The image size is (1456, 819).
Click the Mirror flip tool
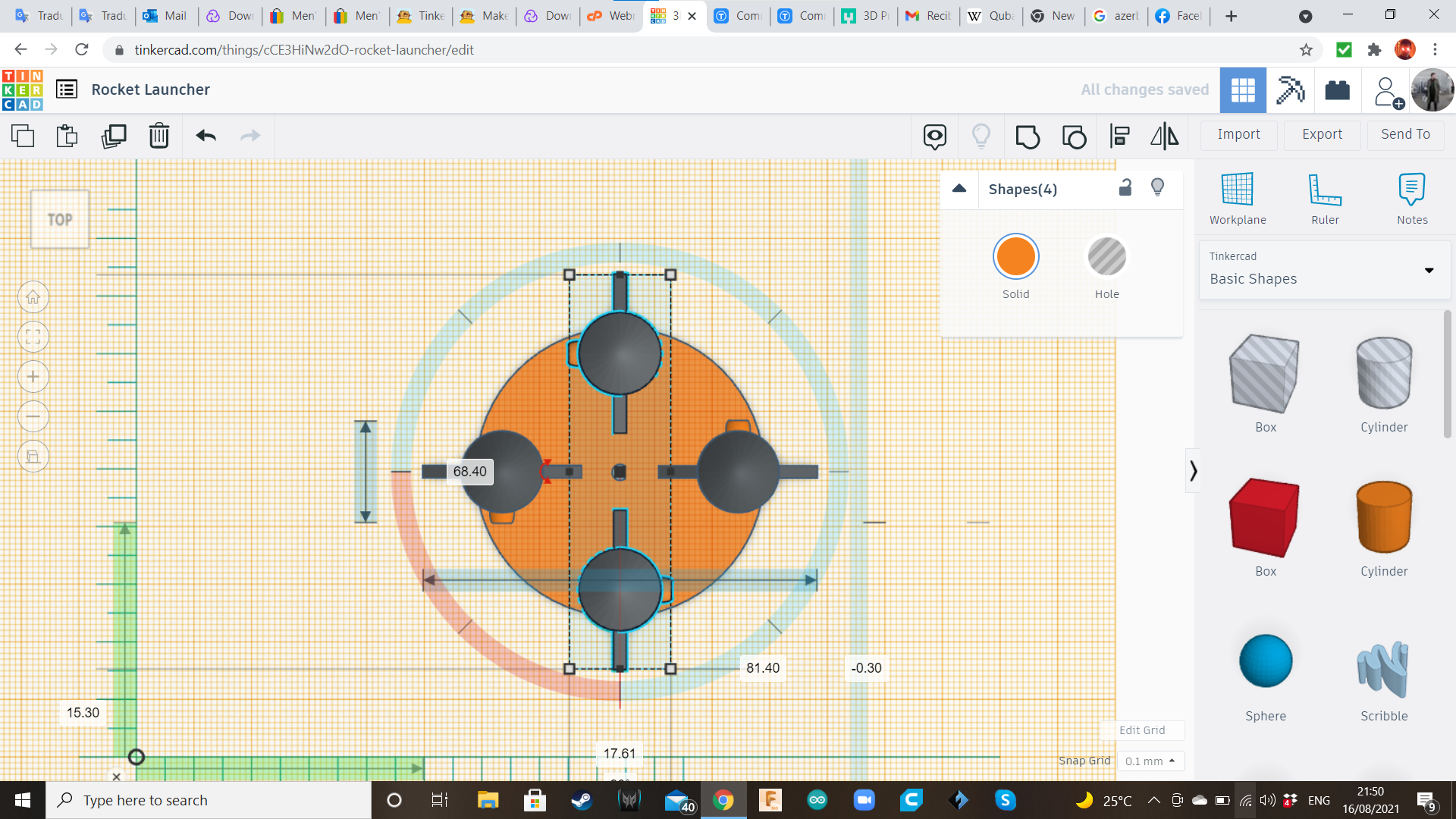(x=1165, y=136)
